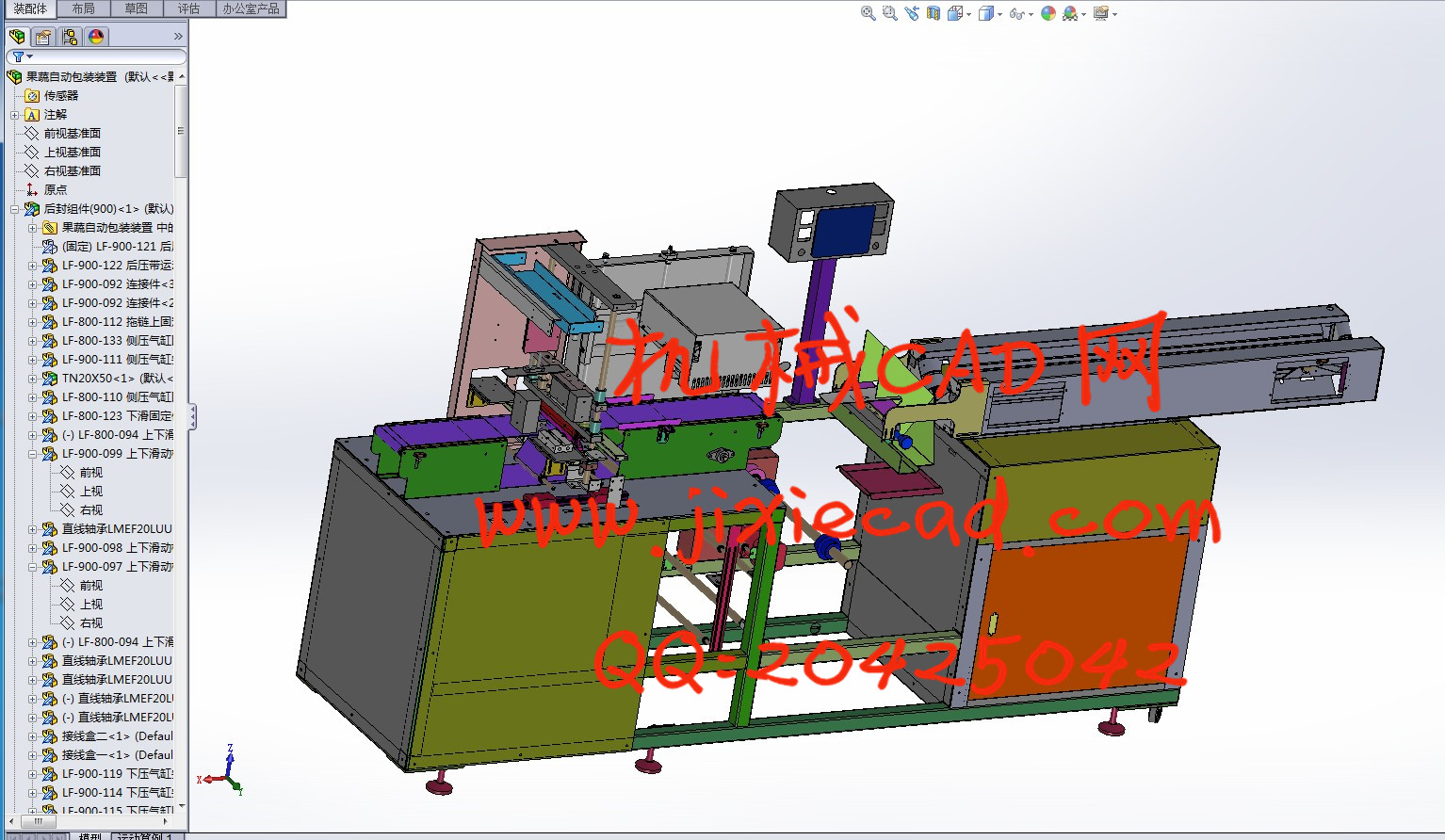
Task: Open the Edit Appearance color ball
Action: click(1047, 13)
